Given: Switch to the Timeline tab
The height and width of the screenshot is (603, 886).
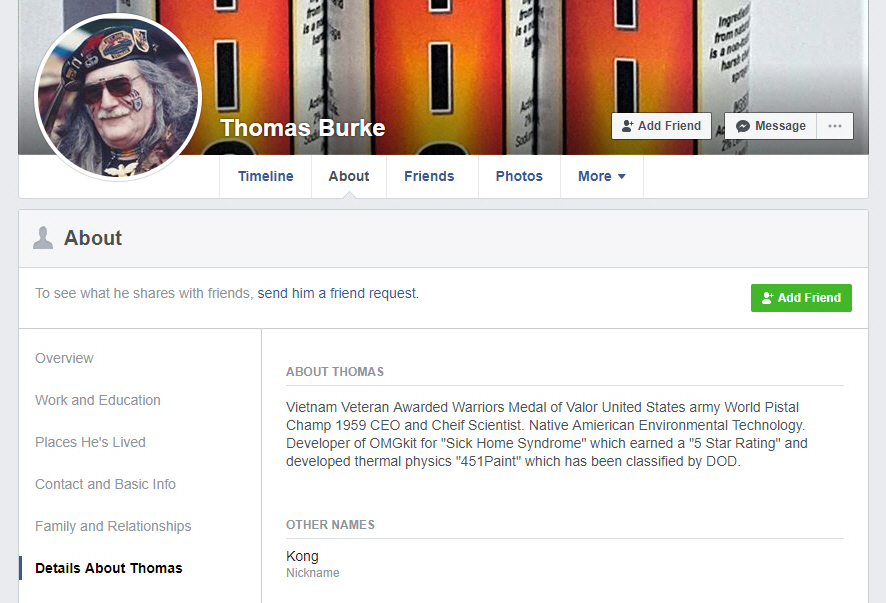Looking at the screenshot, I should pos(266,176).
